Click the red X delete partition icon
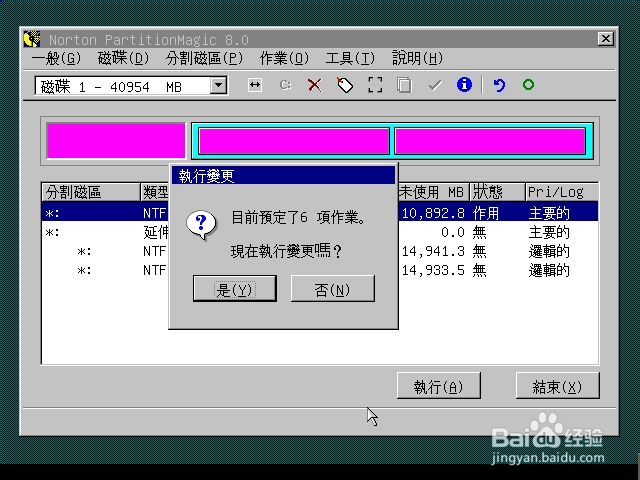Image resolution: width=640 pixels, height=480 pixels. (314, 85)
